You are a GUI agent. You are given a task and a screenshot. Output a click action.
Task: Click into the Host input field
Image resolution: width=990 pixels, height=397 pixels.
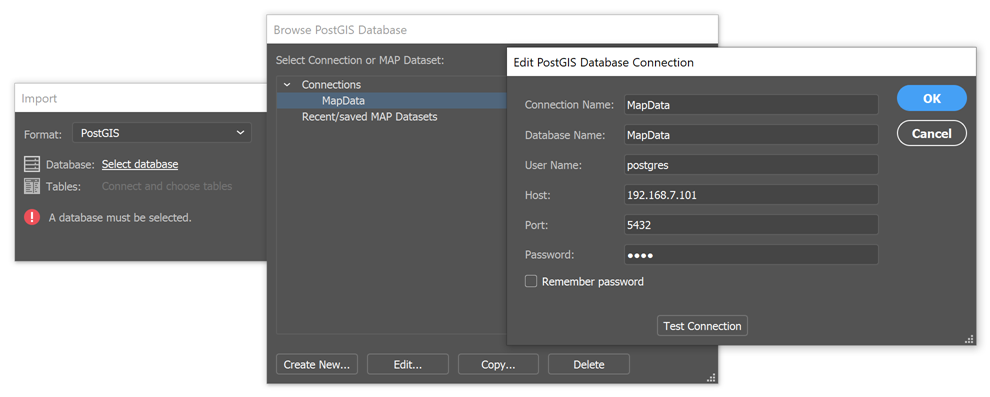click(x=751, y=195)
